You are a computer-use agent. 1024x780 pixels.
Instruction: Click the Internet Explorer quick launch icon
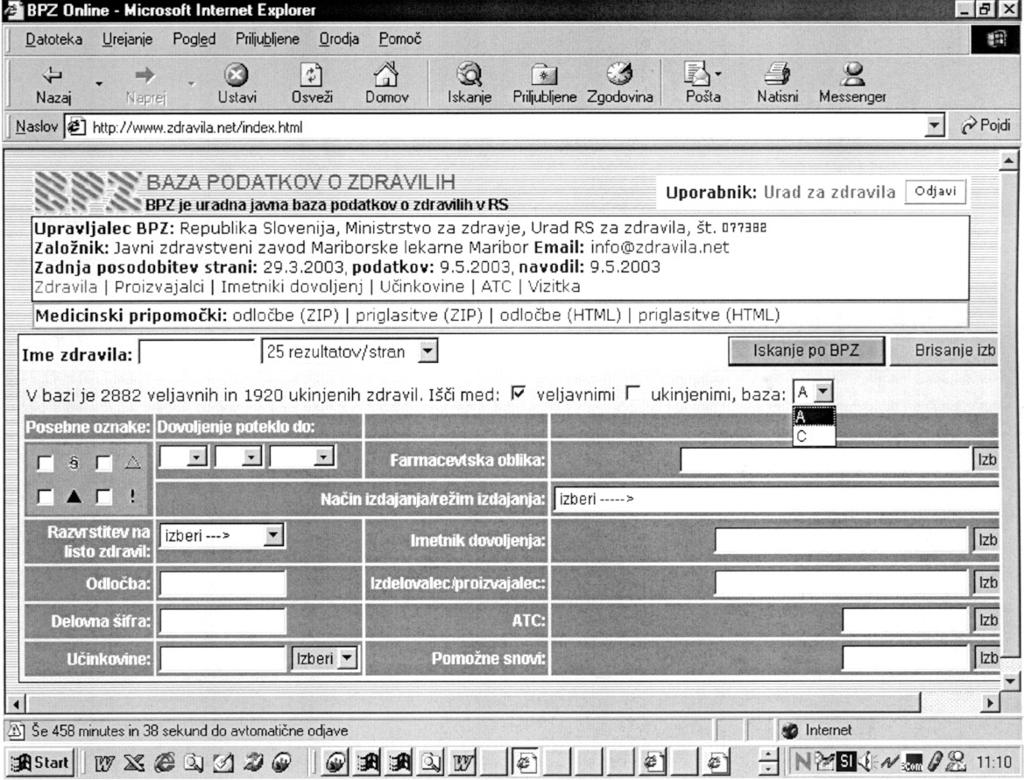[164, 762]
